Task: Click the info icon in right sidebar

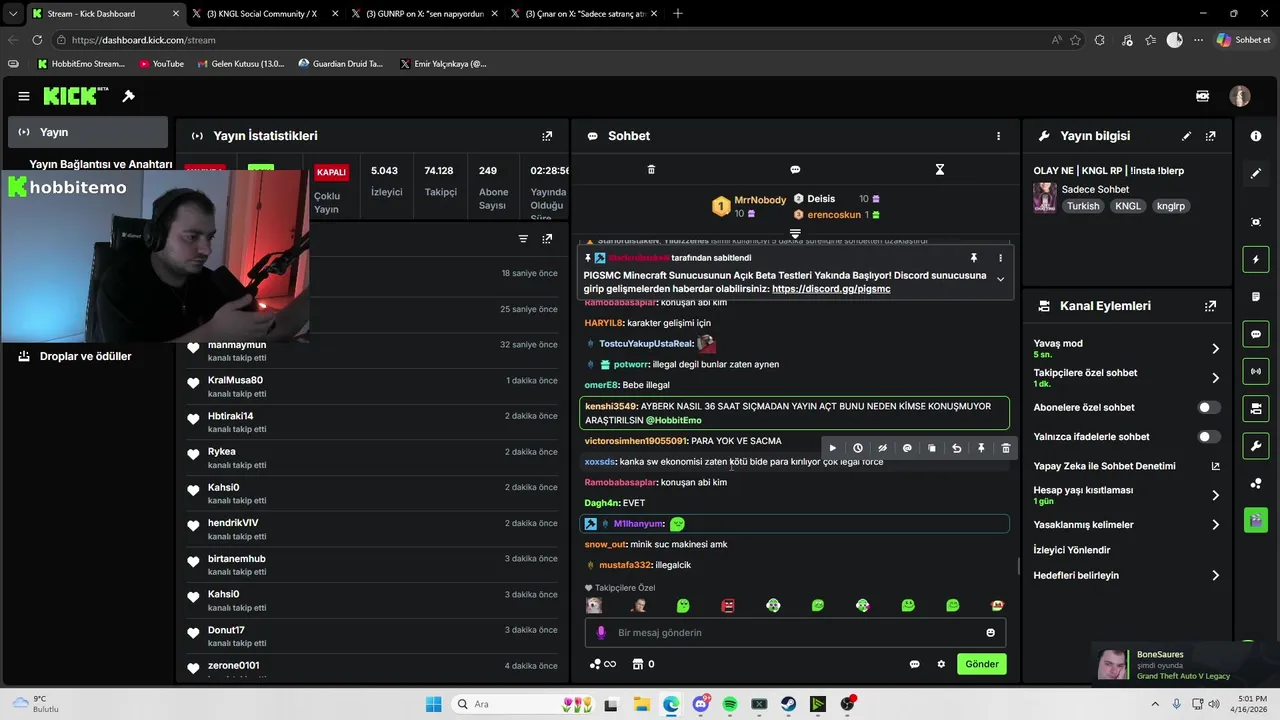Action: 1256,136
